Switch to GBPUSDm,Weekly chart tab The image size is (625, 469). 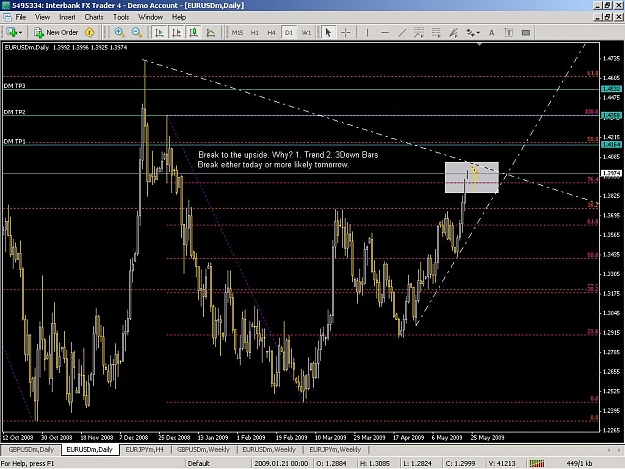coord(203,449)
